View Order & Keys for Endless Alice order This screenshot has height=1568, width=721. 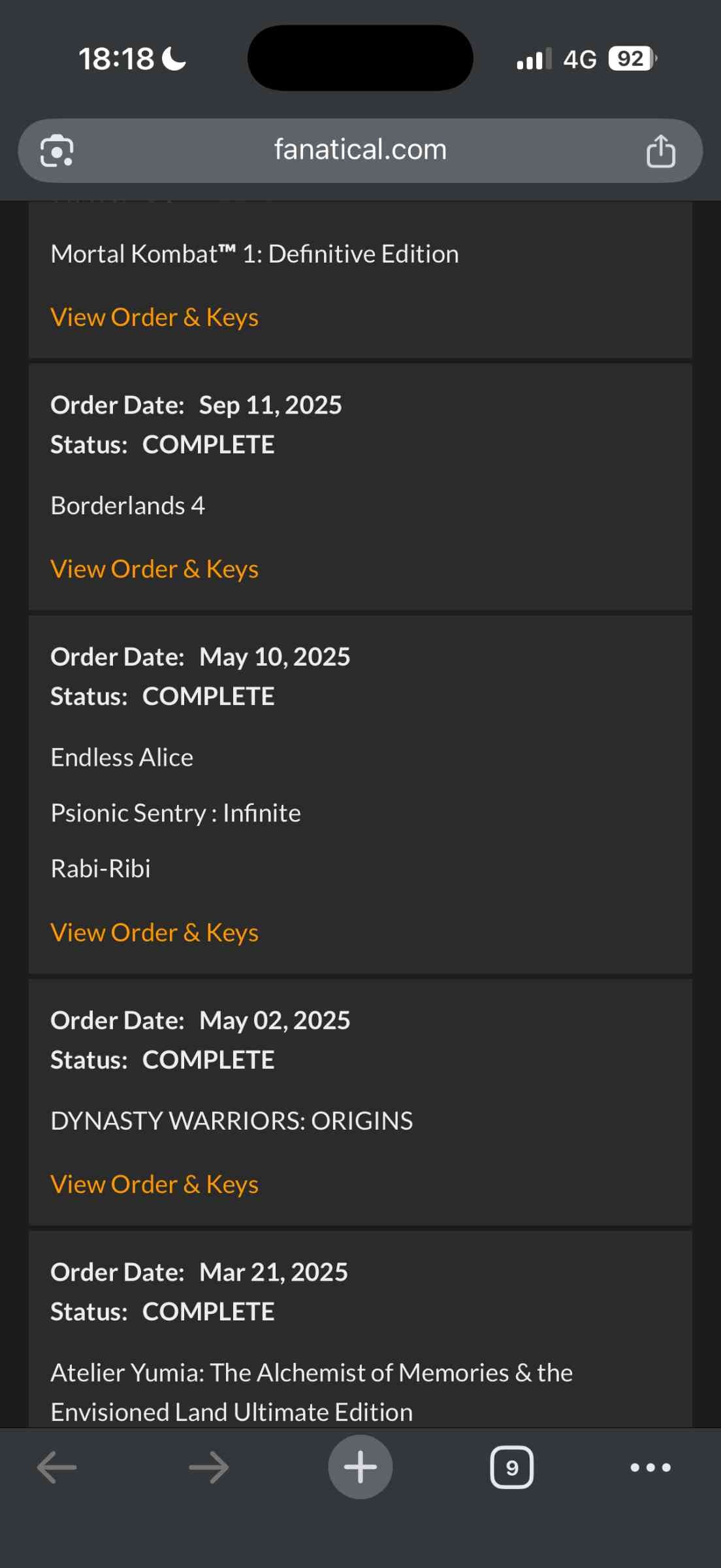(155, 932)
